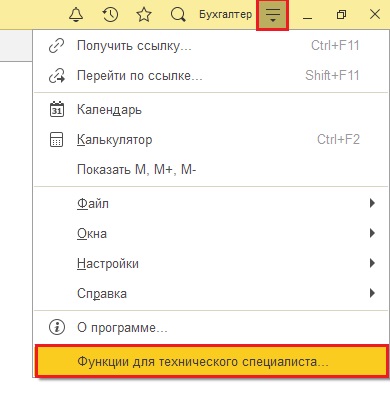The height and width of the screenshot is (394, 390).
Task: Click the arrow-link icon beside Перейти по ссылке
Action: pyautogui.click(x=57, y=76)
